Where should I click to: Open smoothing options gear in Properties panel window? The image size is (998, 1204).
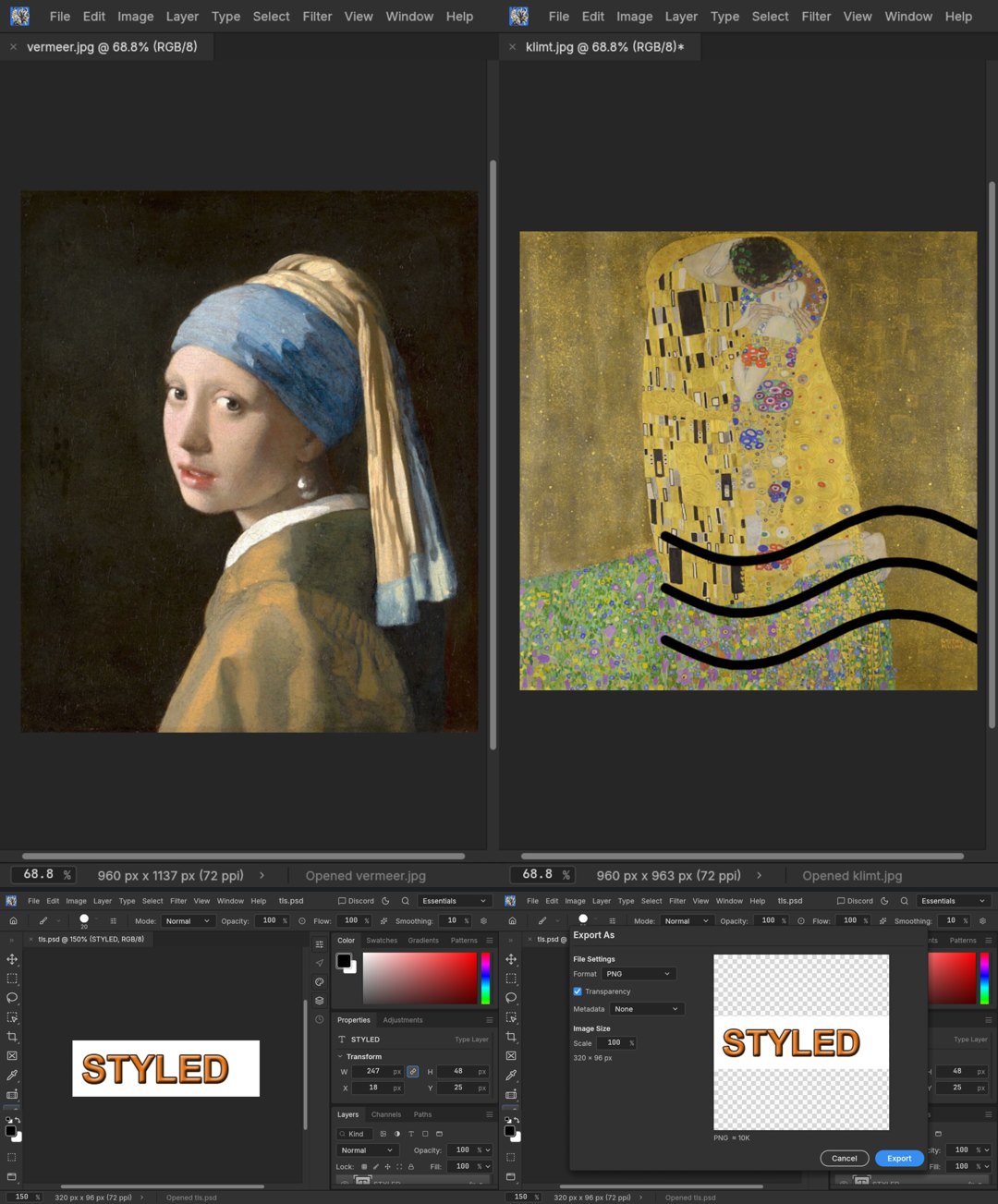[x=483, y=921]
